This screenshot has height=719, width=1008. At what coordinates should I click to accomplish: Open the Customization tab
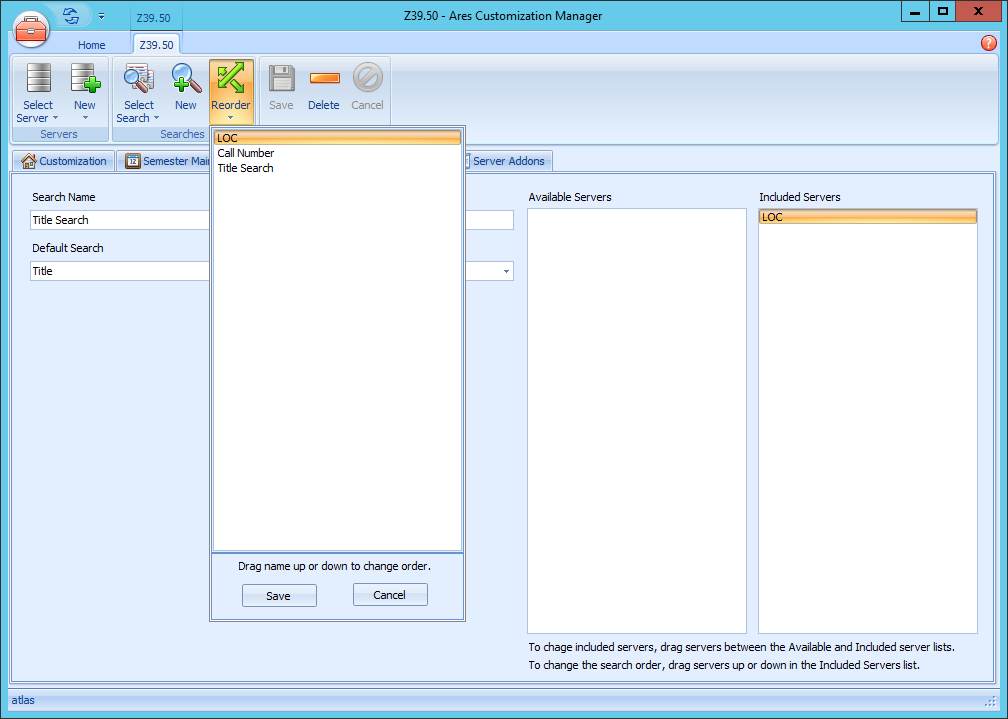coord(64,161)
